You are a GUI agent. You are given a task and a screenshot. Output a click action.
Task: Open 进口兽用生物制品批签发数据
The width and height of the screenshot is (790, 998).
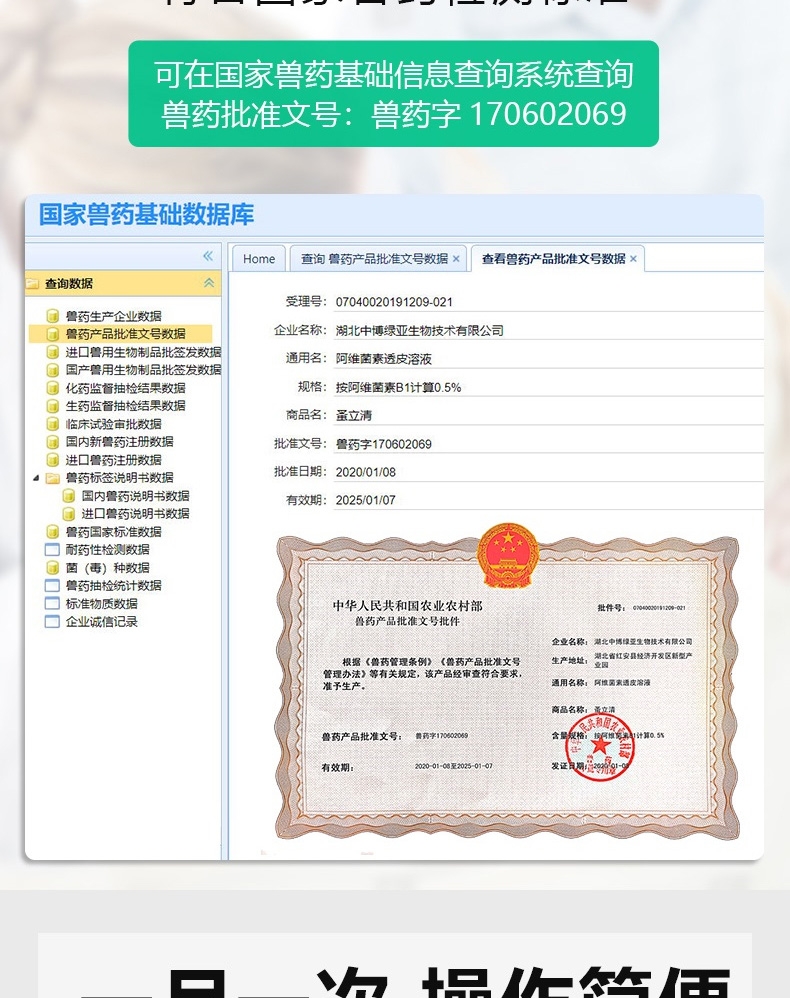coord(143,352)
